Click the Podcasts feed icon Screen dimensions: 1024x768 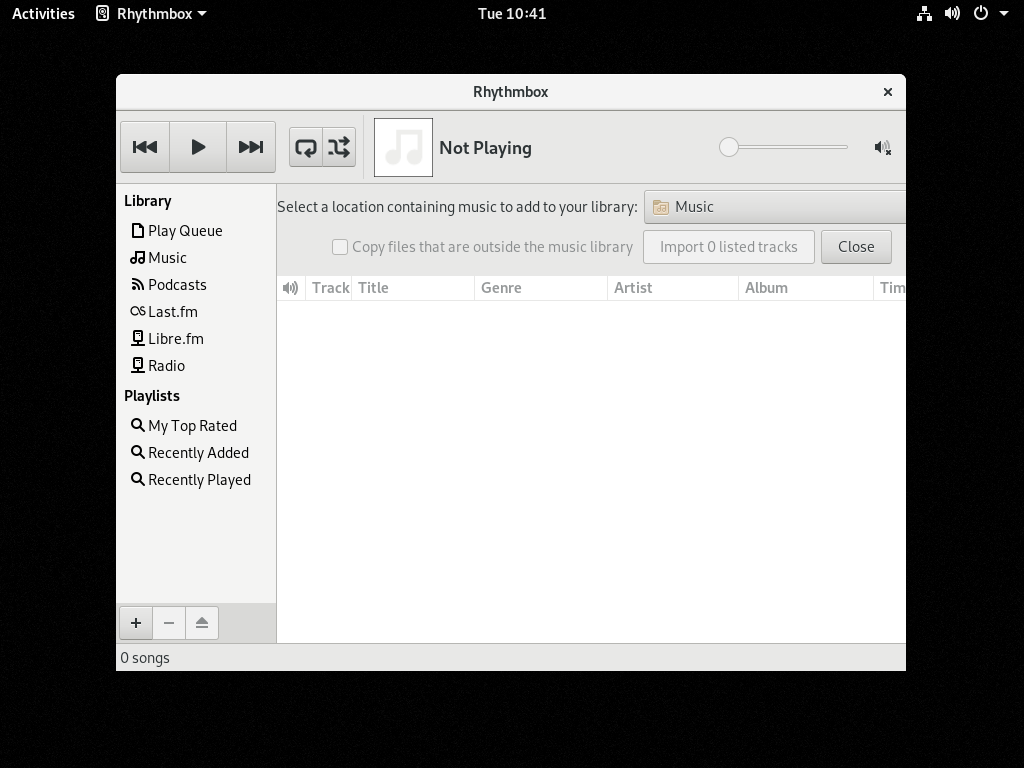click(137, 284)
